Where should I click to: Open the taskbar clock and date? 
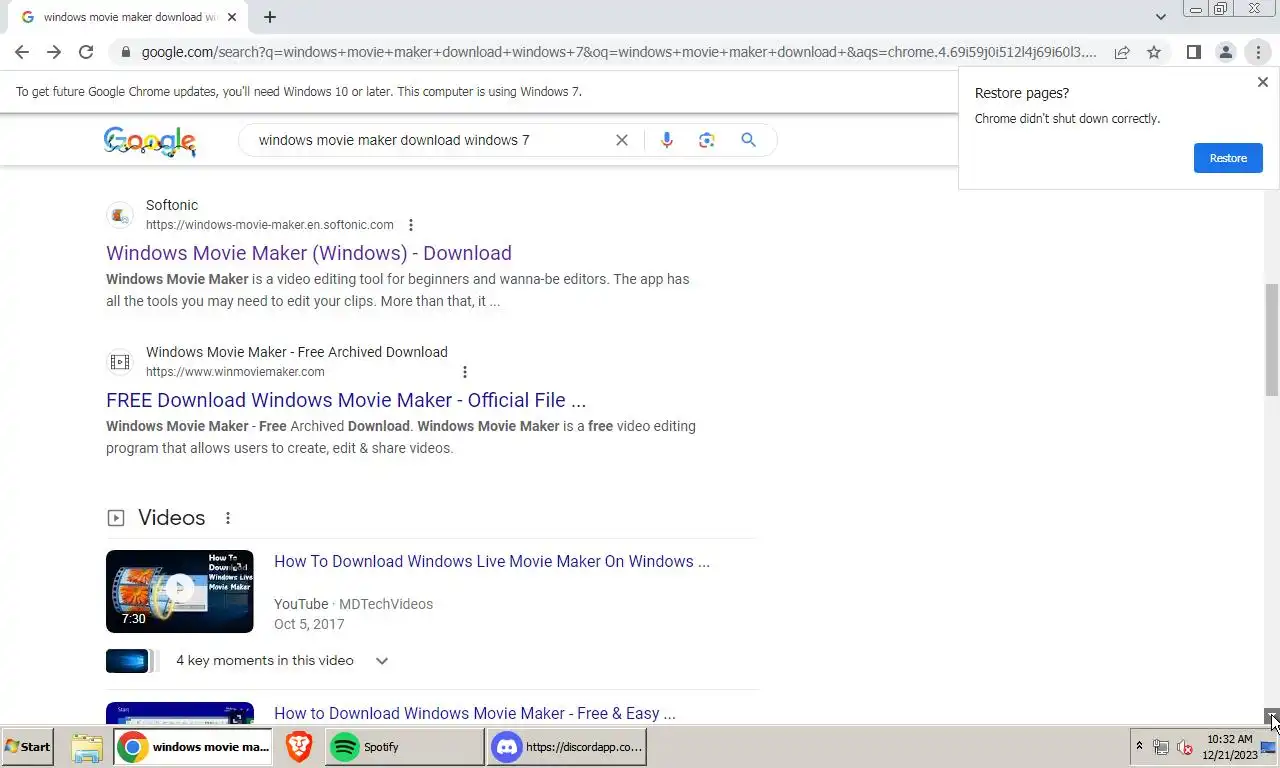(1229, 747)
